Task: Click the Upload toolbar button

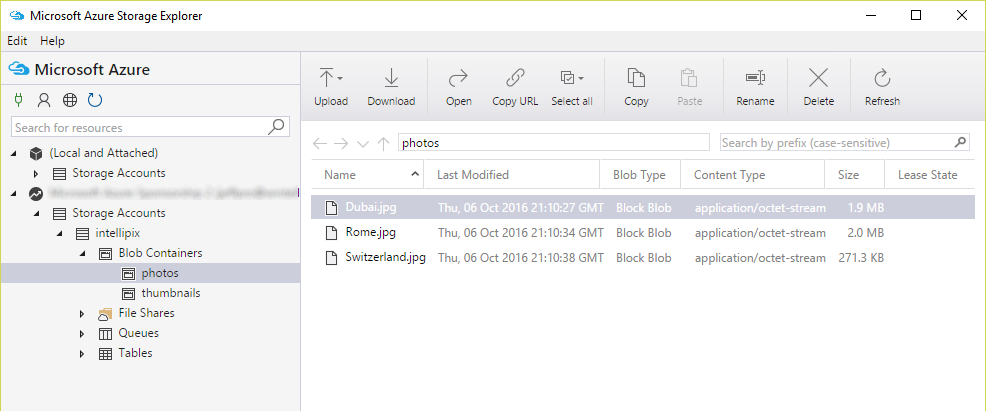Action: pos(331,87)
